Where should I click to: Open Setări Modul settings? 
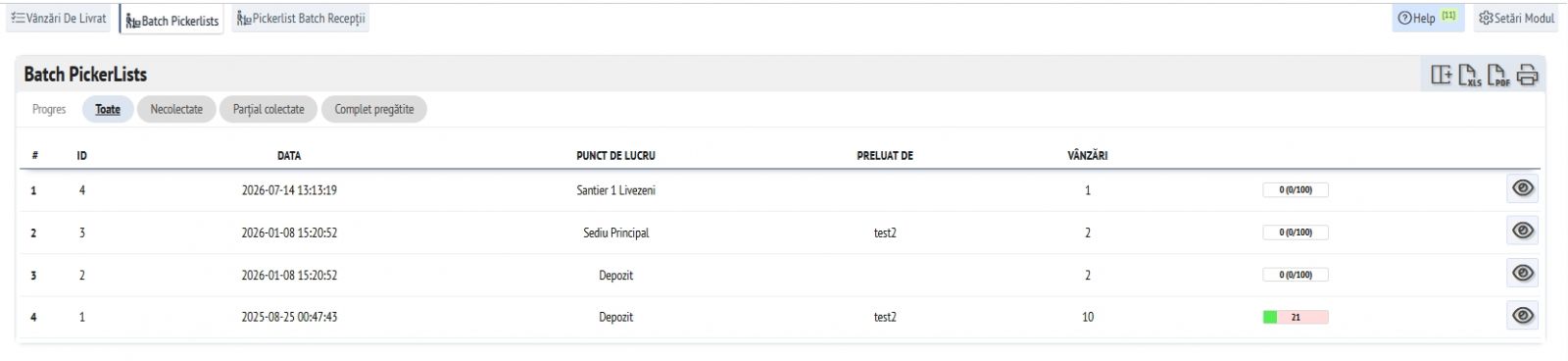click(x=1517, y=18)
